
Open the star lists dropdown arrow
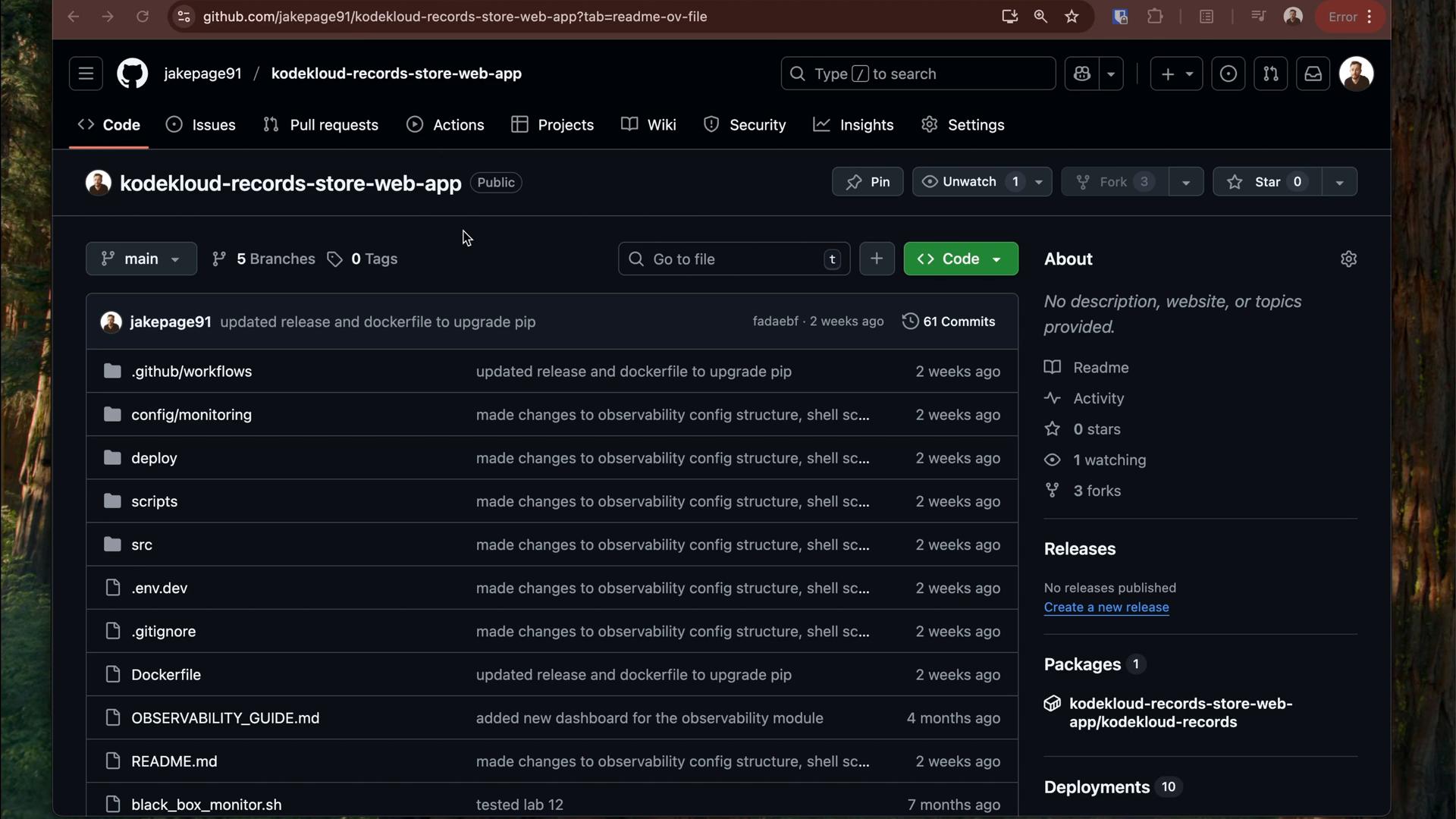(x=1340, y=182)
